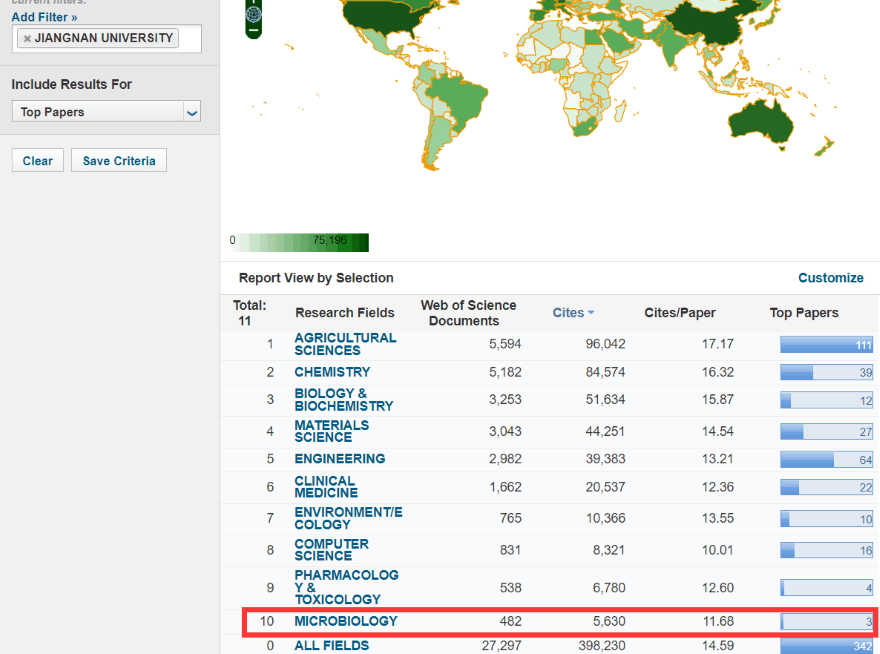Click the Top Papers column header
The height and width of the screenshot is (654, 880).
coord(803,313)
